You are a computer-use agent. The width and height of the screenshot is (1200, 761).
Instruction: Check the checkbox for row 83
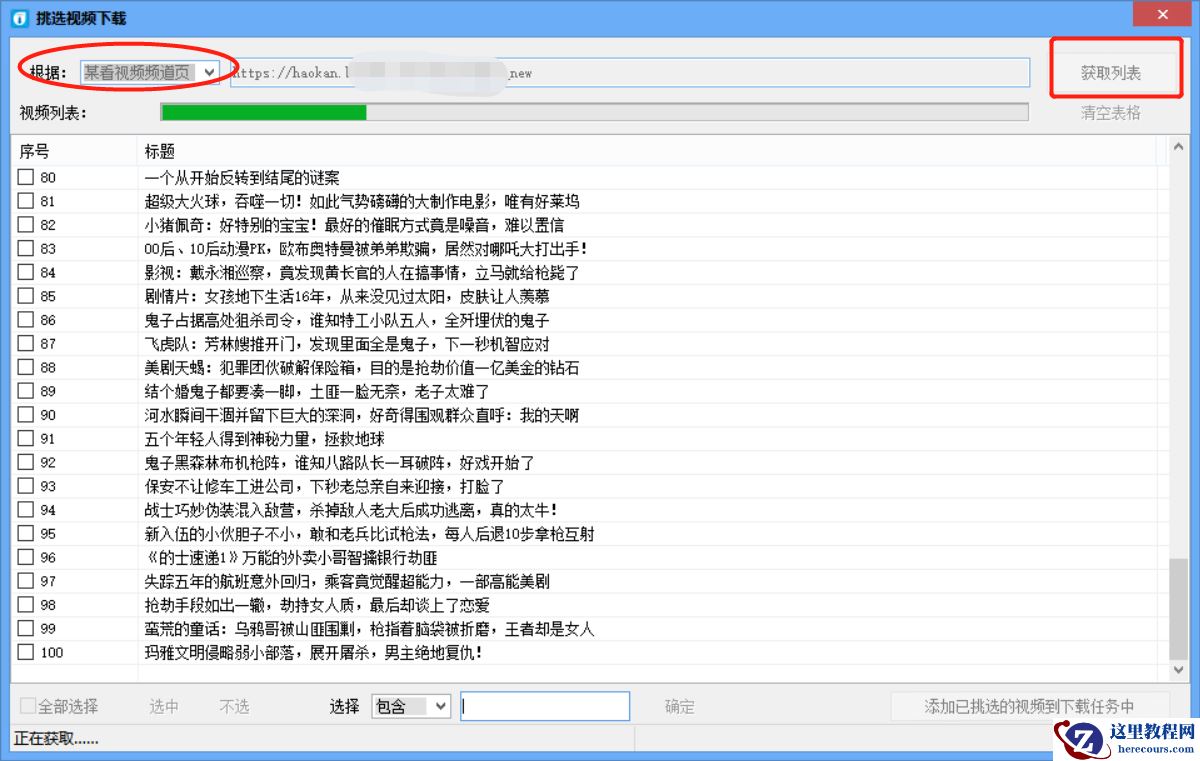(26, 248)
